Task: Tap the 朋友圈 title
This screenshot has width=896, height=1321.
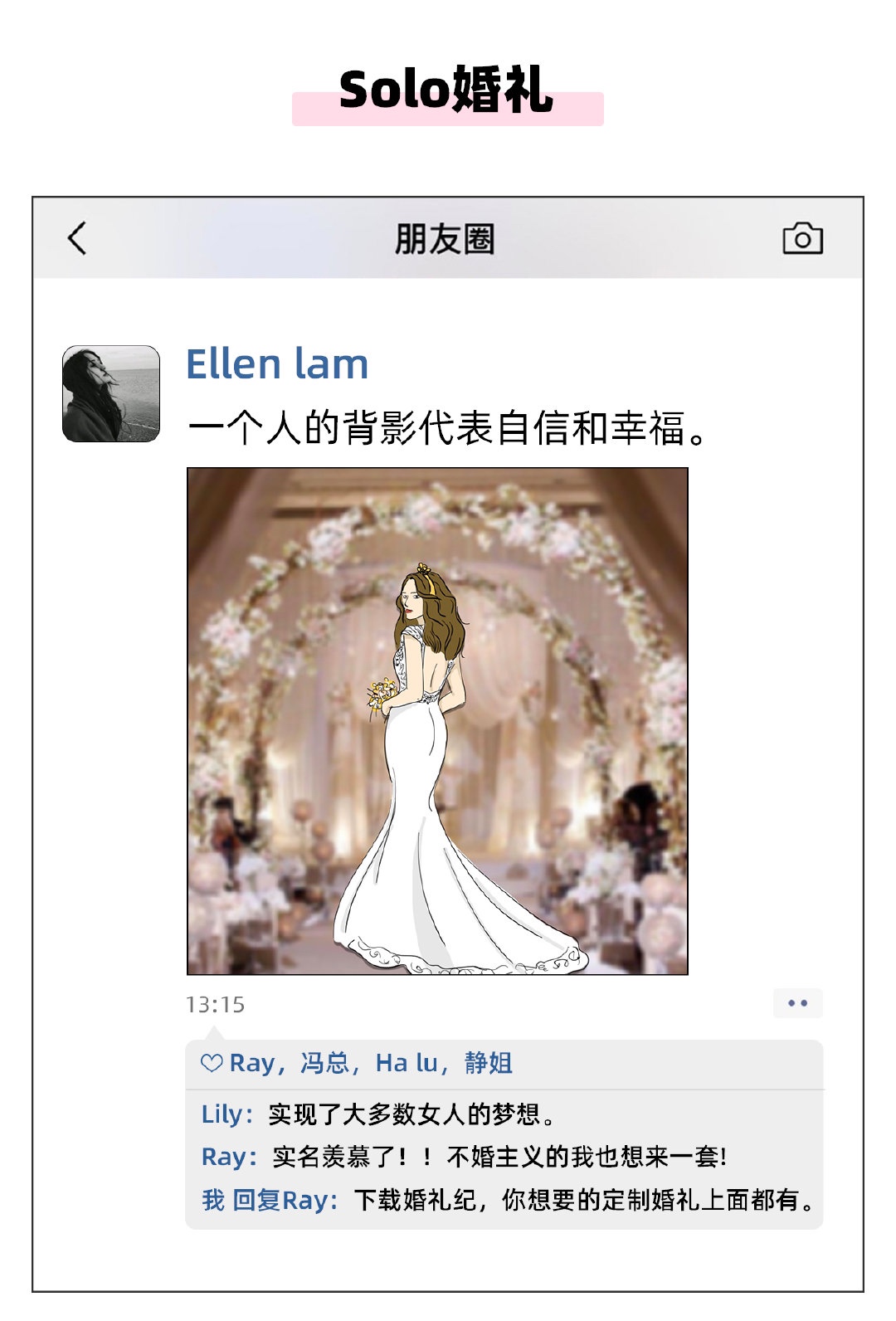Action: pos(445,239)
